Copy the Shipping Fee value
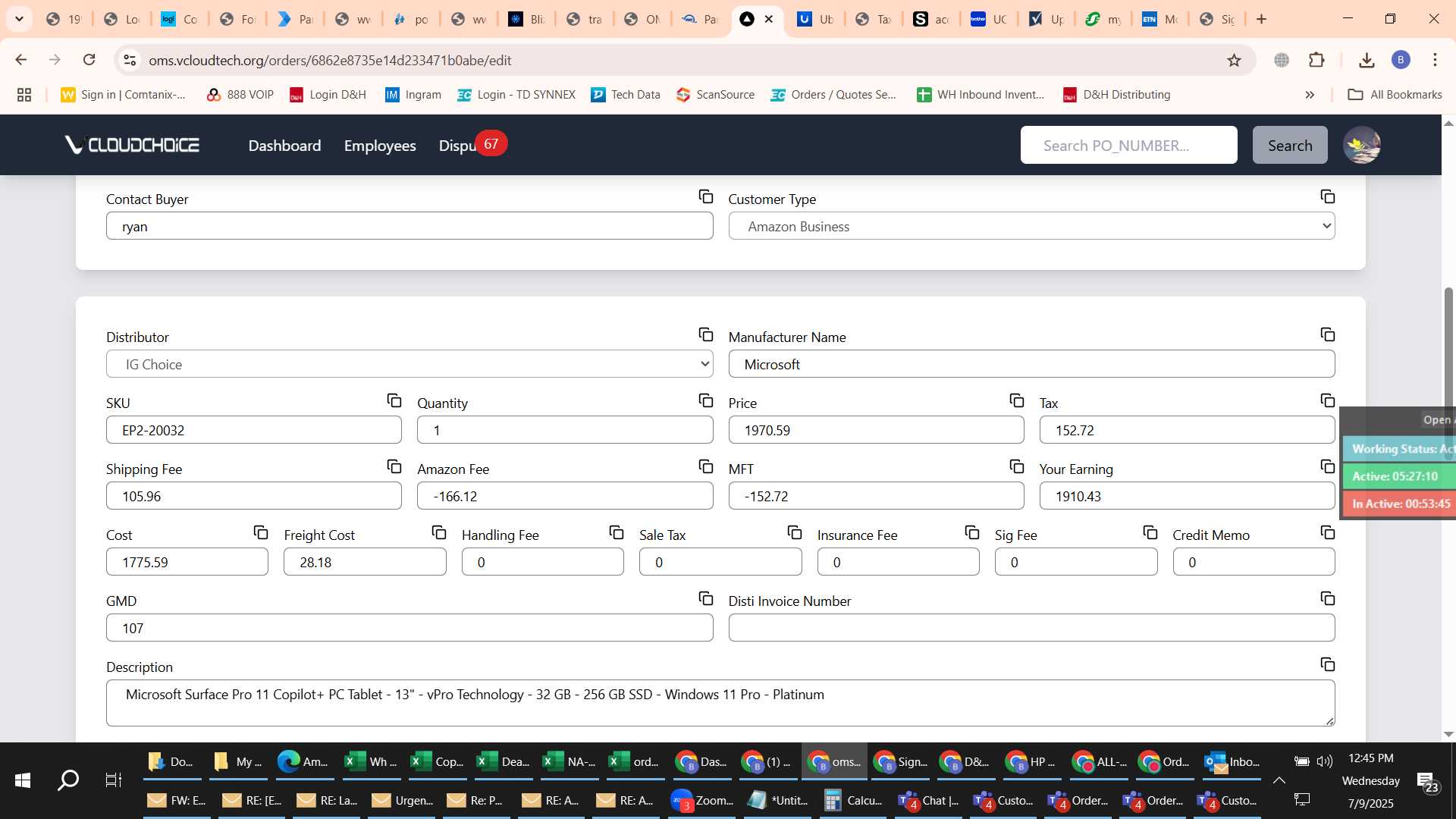Image resolution: width=1456 pixels, height=819 pixels. pyautogui.click(x=394, y=467)
